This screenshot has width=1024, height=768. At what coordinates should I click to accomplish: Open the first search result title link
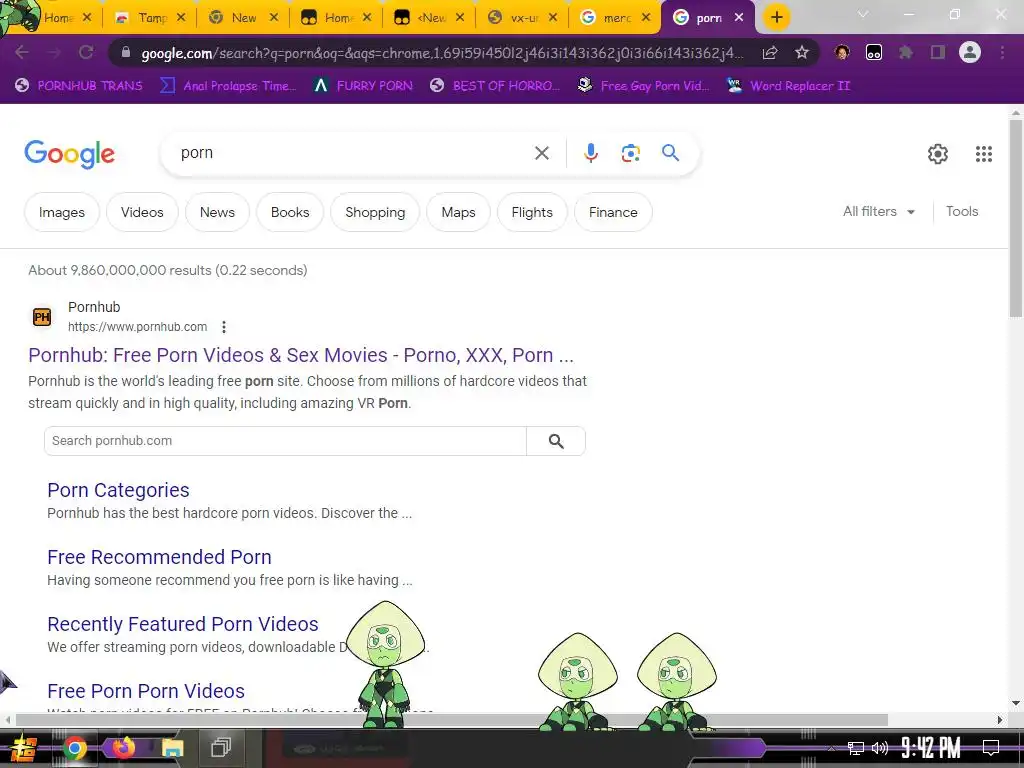click(x=301, y=355)
